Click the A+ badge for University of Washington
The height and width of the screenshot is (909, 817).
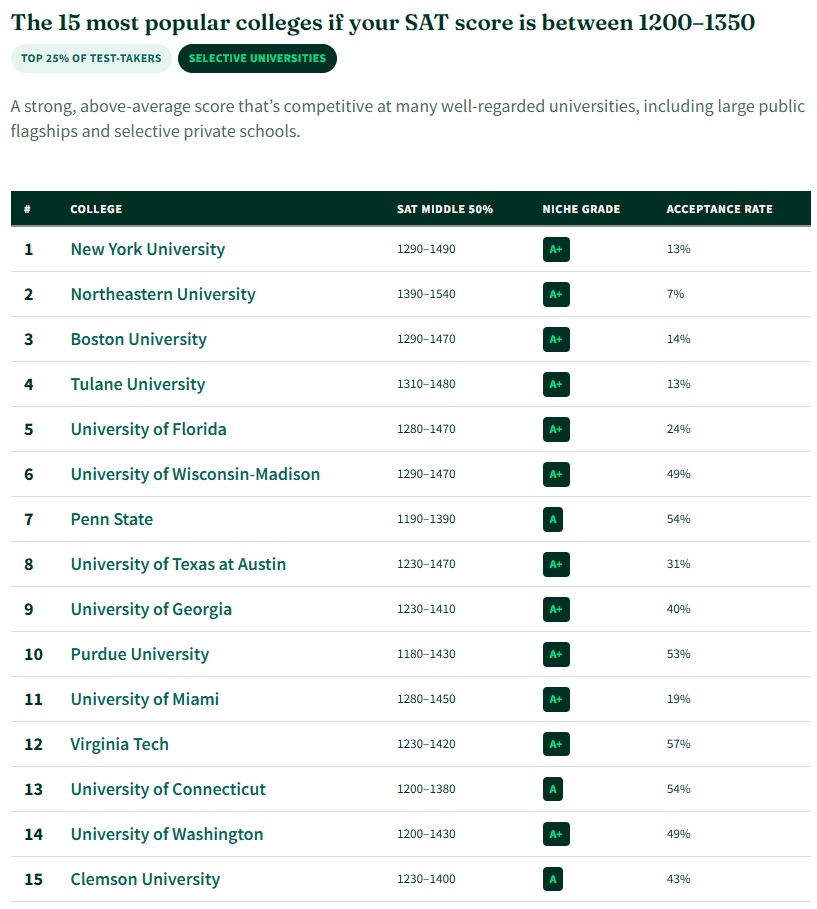[x=556, y=835]
